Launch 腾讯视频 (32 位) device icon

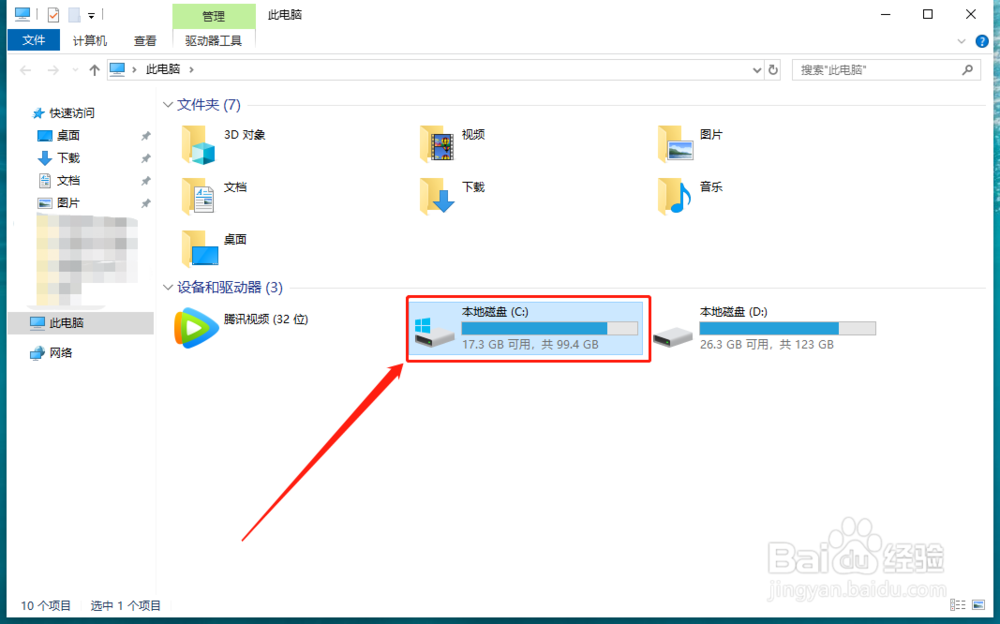pyautogui.click(x=196, y=328)
